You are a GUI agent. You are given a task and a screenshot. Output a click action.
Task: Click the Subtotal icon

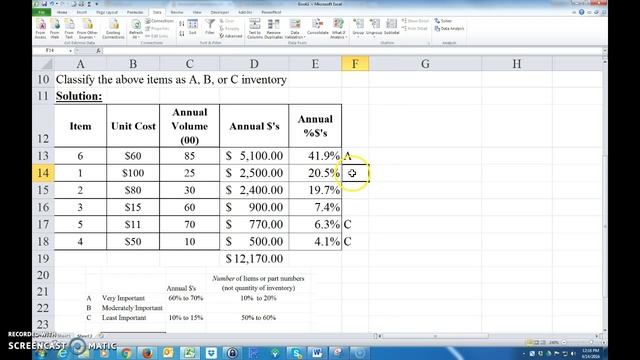(x=391, y=28)
